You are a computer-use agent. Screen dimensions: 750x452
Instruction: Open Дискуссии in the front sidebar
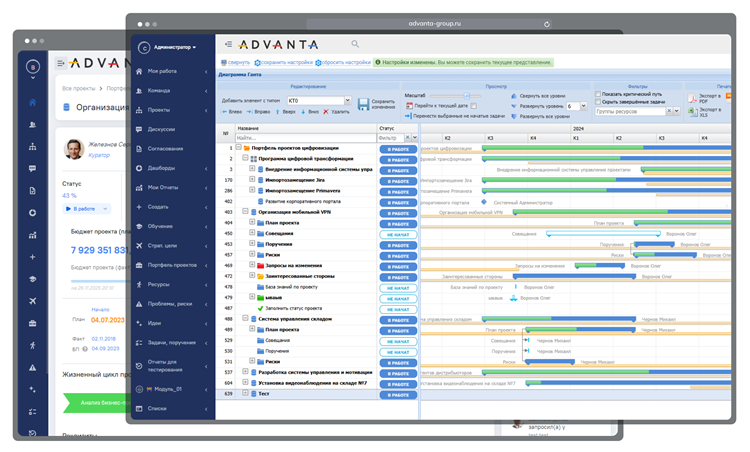(x=161, y=130)
